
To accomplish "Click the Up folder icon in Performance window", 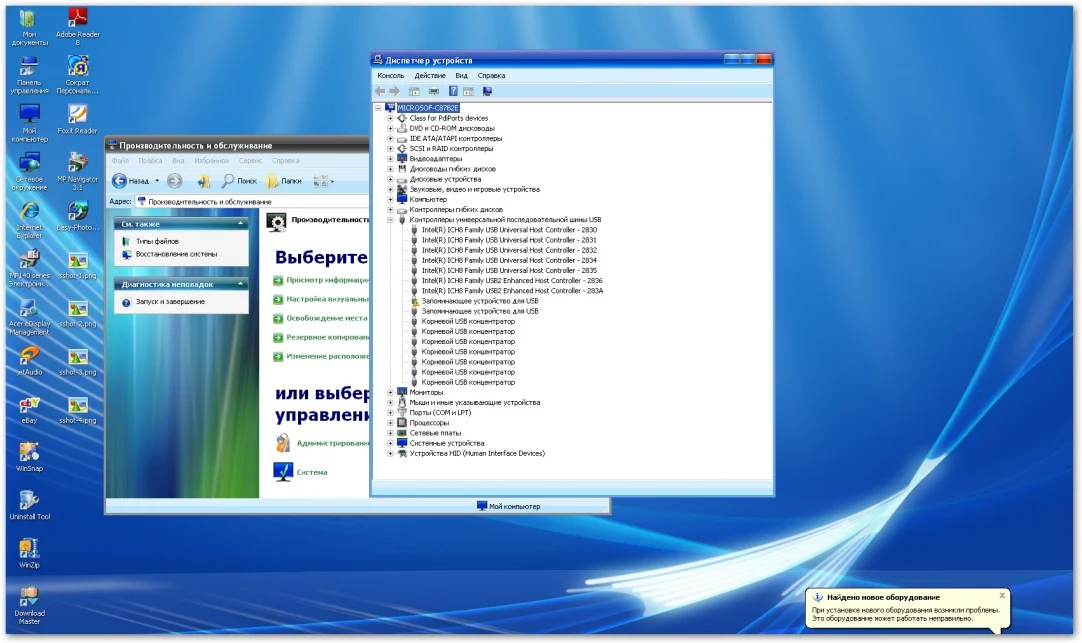I will click(203, 181).
